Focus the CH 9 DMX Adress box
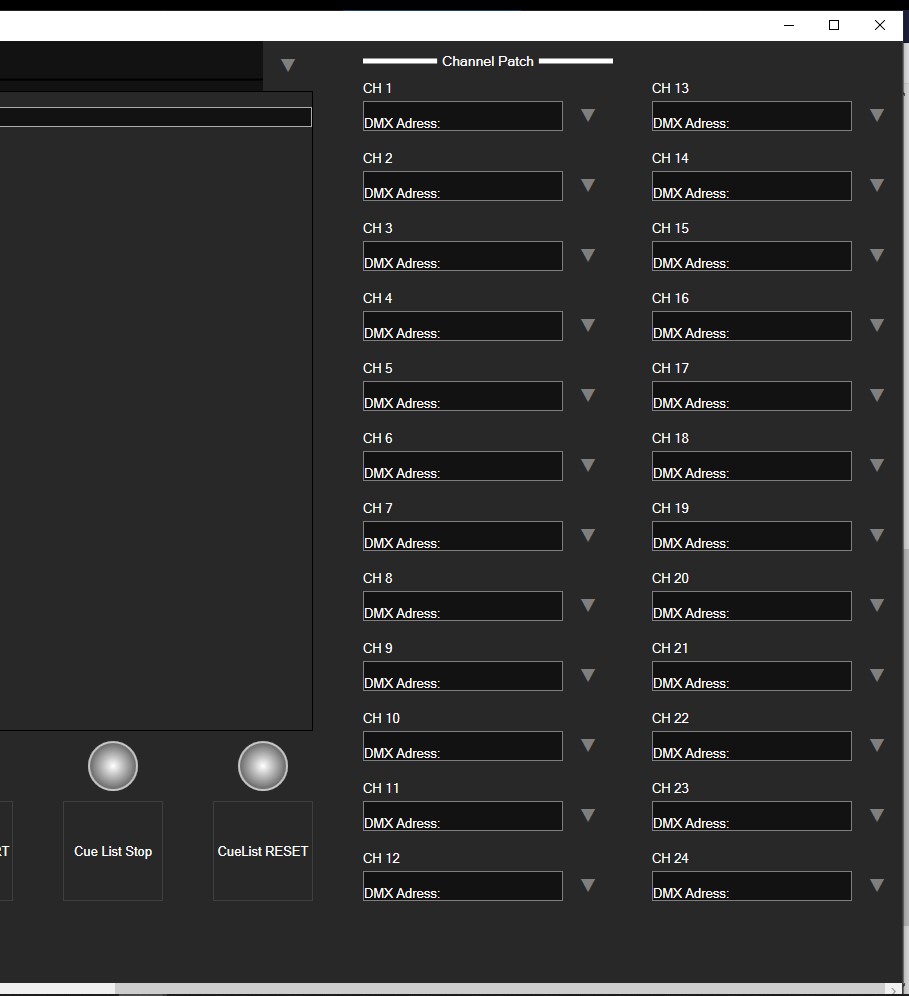Image resolution: width=909 pixels, height=996 pixels. pyautogui.click(x=462, y=676)
